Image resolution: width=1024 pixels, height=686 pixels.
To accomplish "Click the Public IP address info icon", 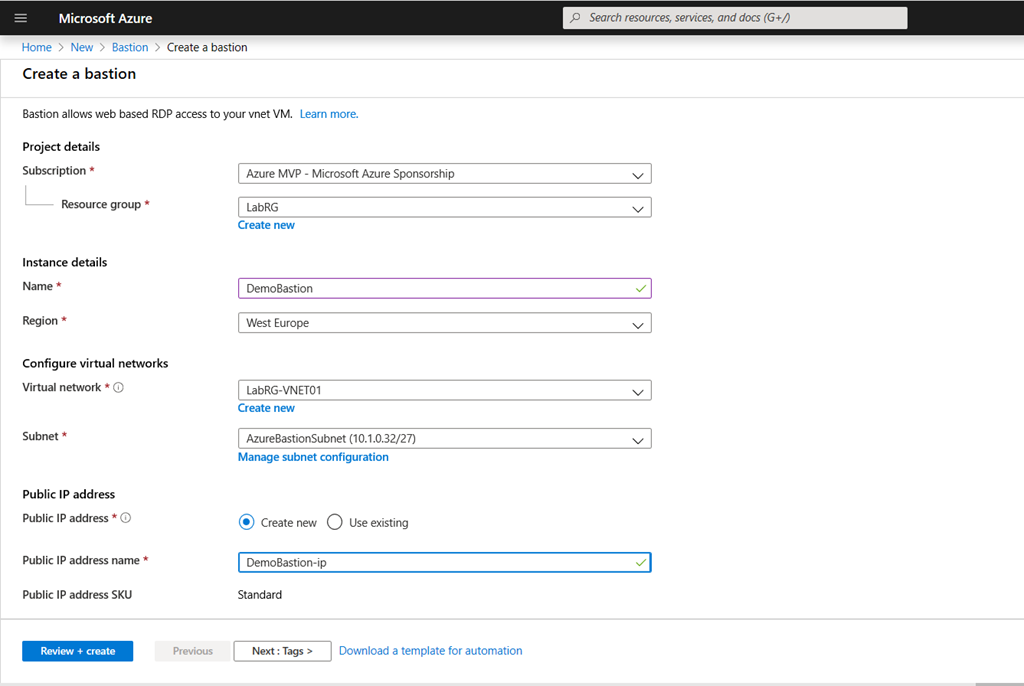I will point(126,518).
